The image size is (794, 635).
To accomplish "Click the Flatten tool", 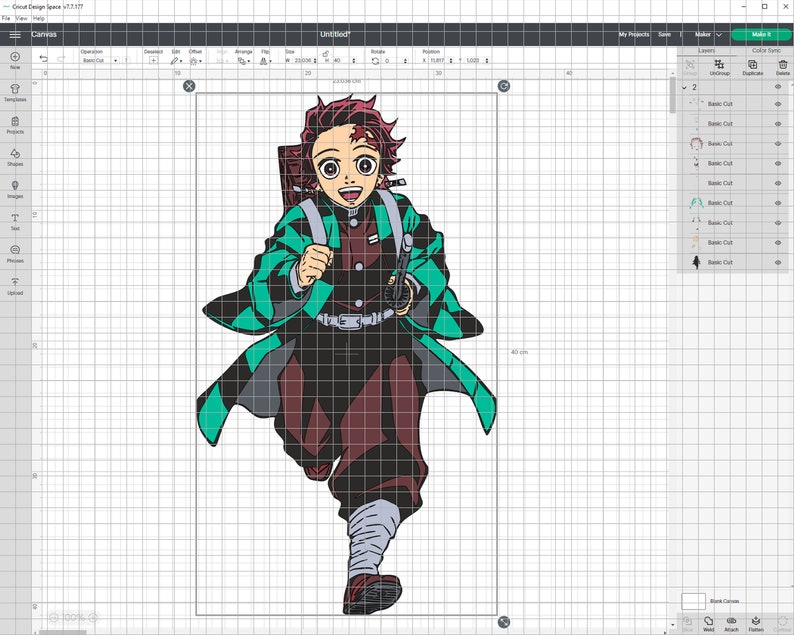I will (756, 624).
